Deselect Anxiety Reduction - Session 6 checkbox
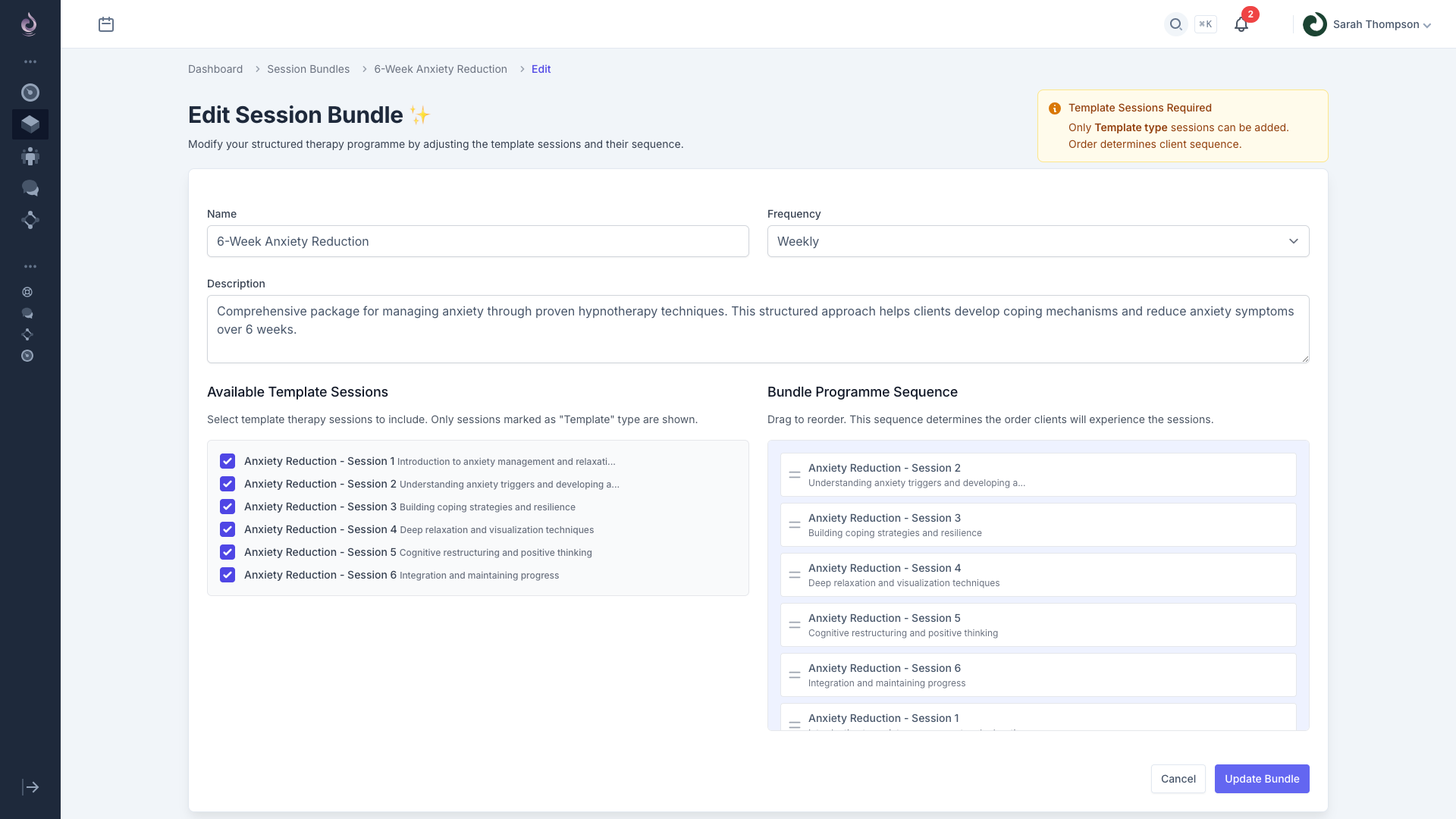The image size is (1456, 819). (x=227, y=575)
